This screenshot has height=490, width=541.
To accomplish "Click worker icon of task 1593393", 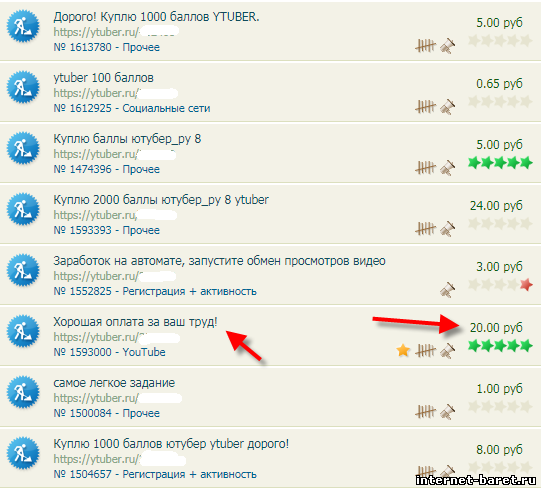I will [23, 209].
